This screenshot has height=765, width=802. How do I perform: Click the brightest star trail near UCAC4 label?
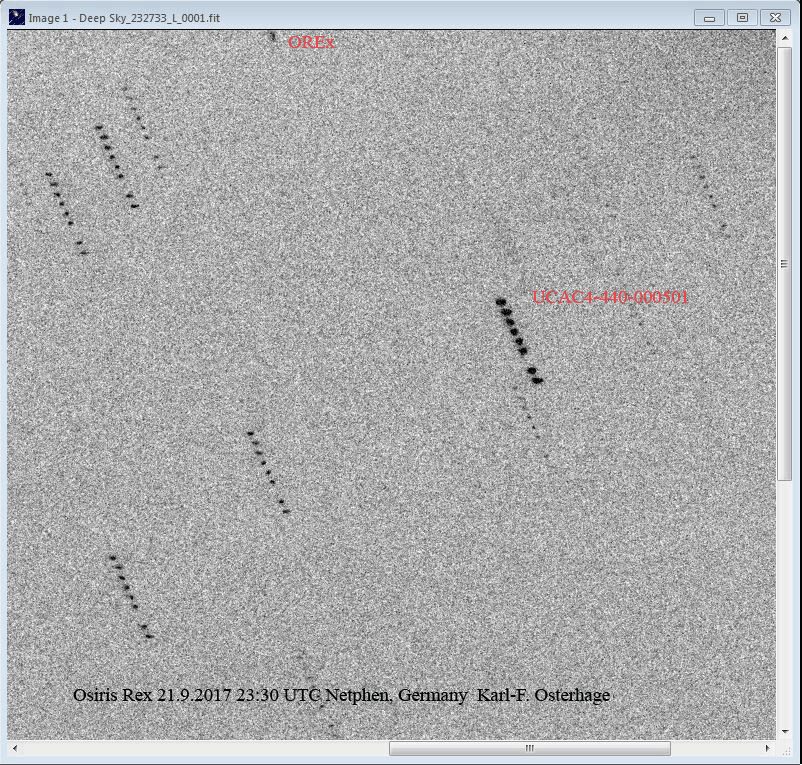coord(518,339)
